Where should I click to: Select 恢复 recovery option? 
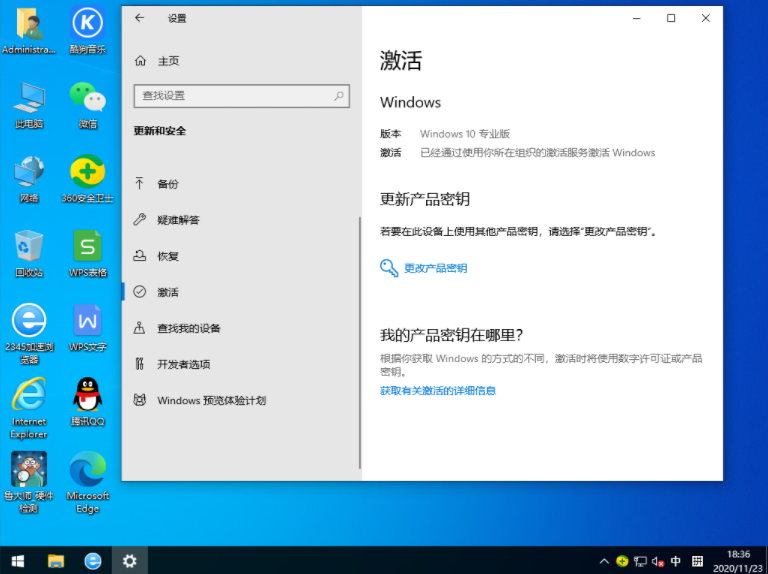[168, 256]
